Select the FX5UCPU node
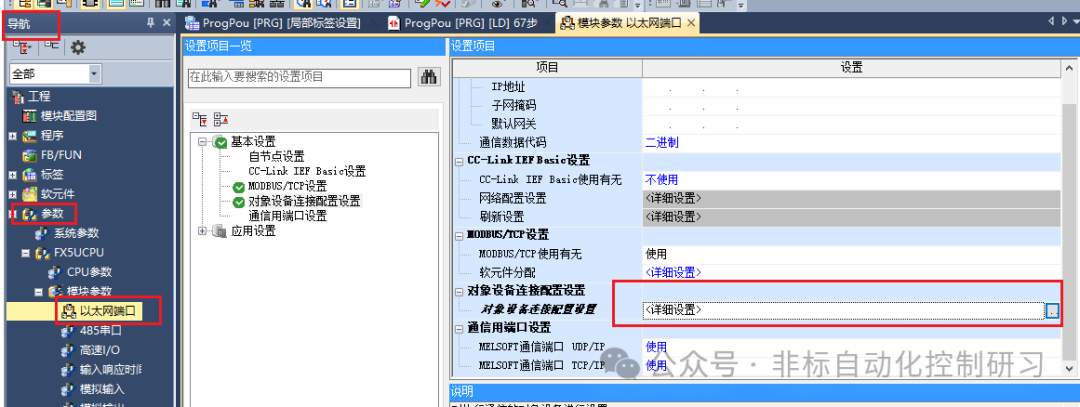This screenshot has width=1080, height=407. (x=79, y=252)
